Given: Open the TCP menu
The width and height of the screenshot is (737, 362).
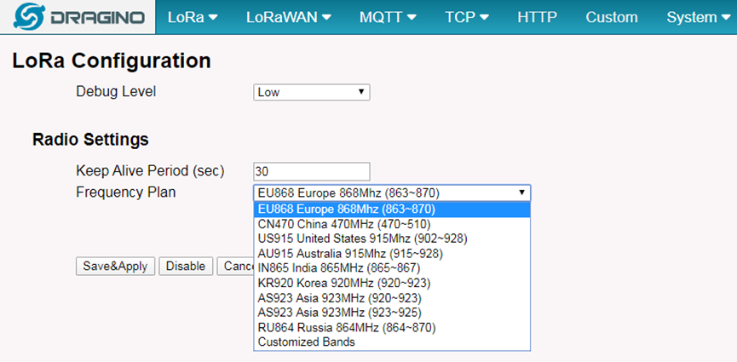Looking at the screenshot, I should tap(467, 17).
